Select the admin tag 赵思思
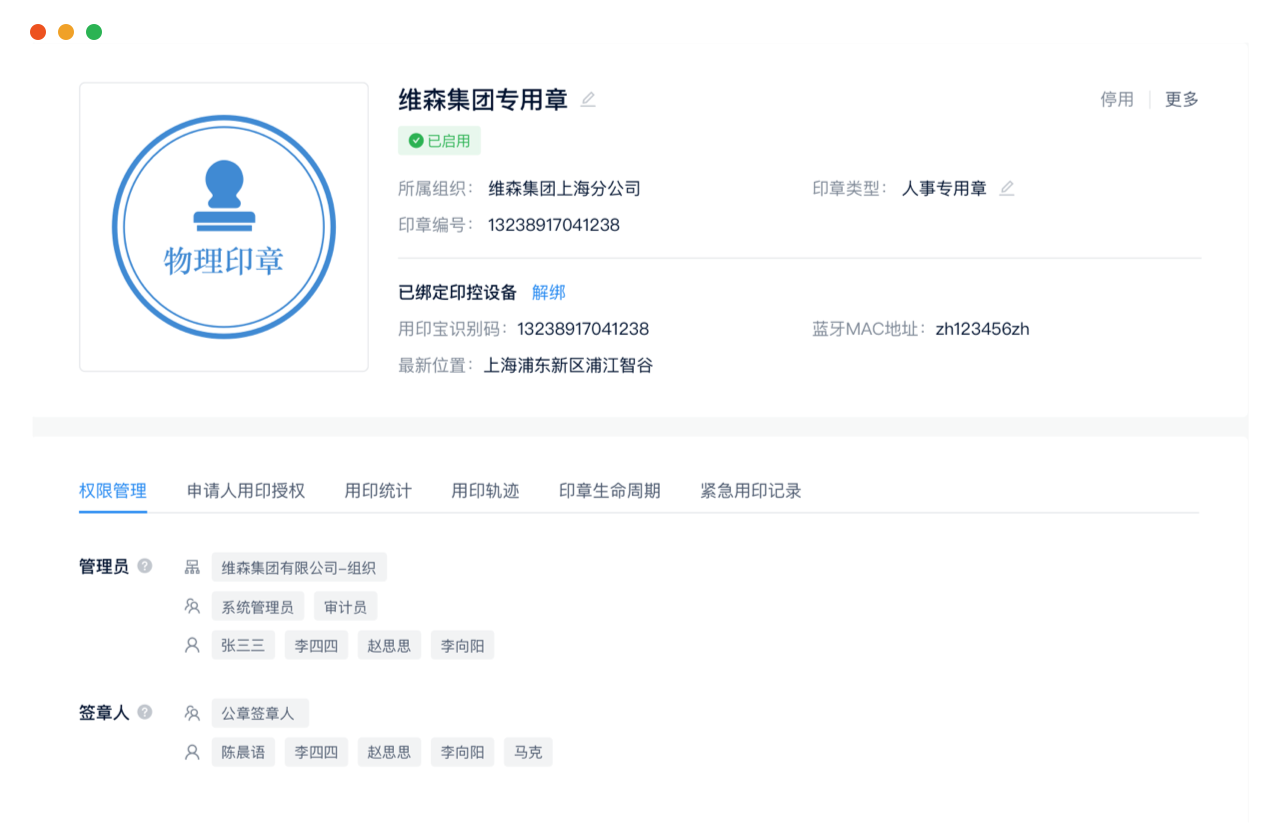Image resolution: width=1280 pixels, height=840 pixels. (389, 644)
